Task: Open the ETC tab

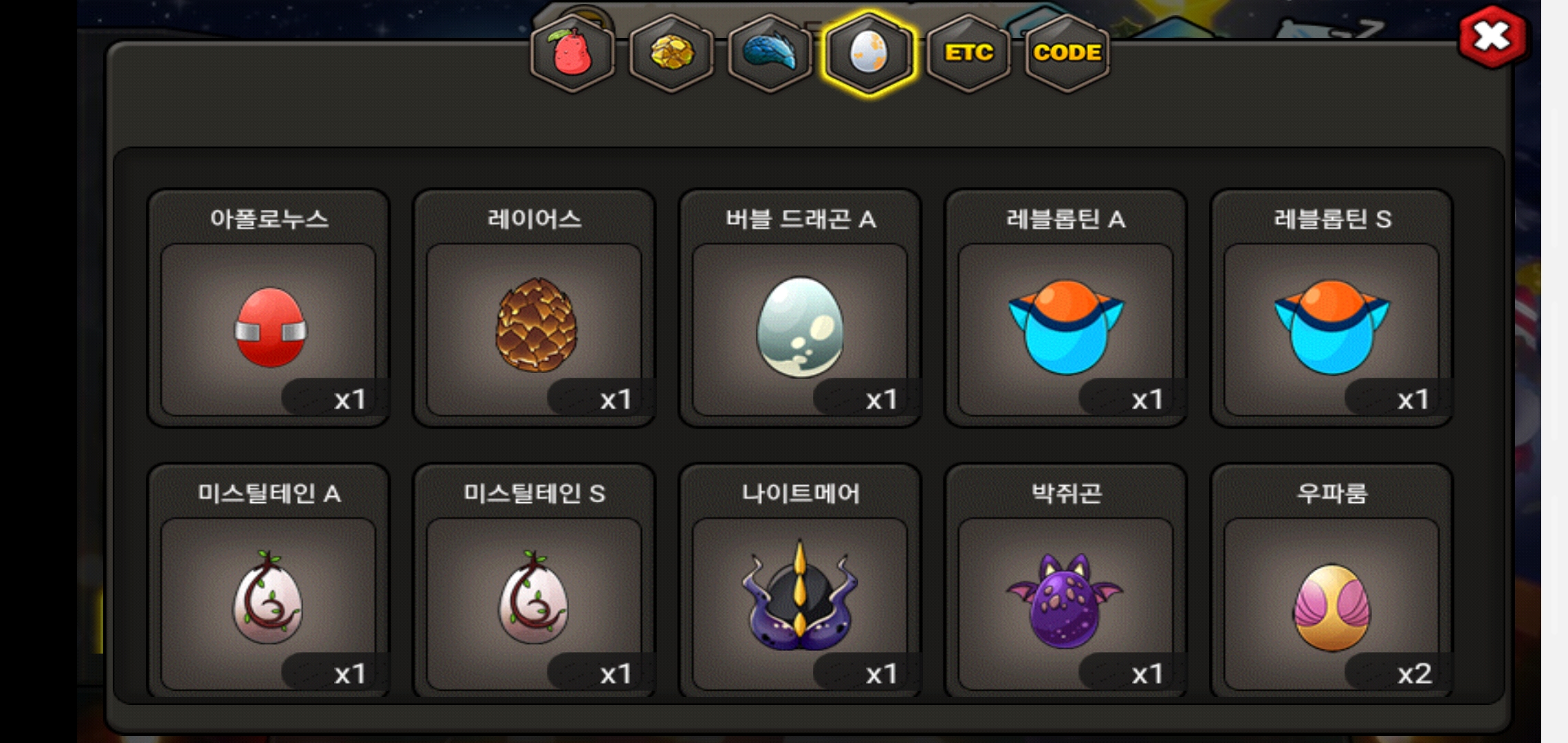Action: [x=968, y=53]
